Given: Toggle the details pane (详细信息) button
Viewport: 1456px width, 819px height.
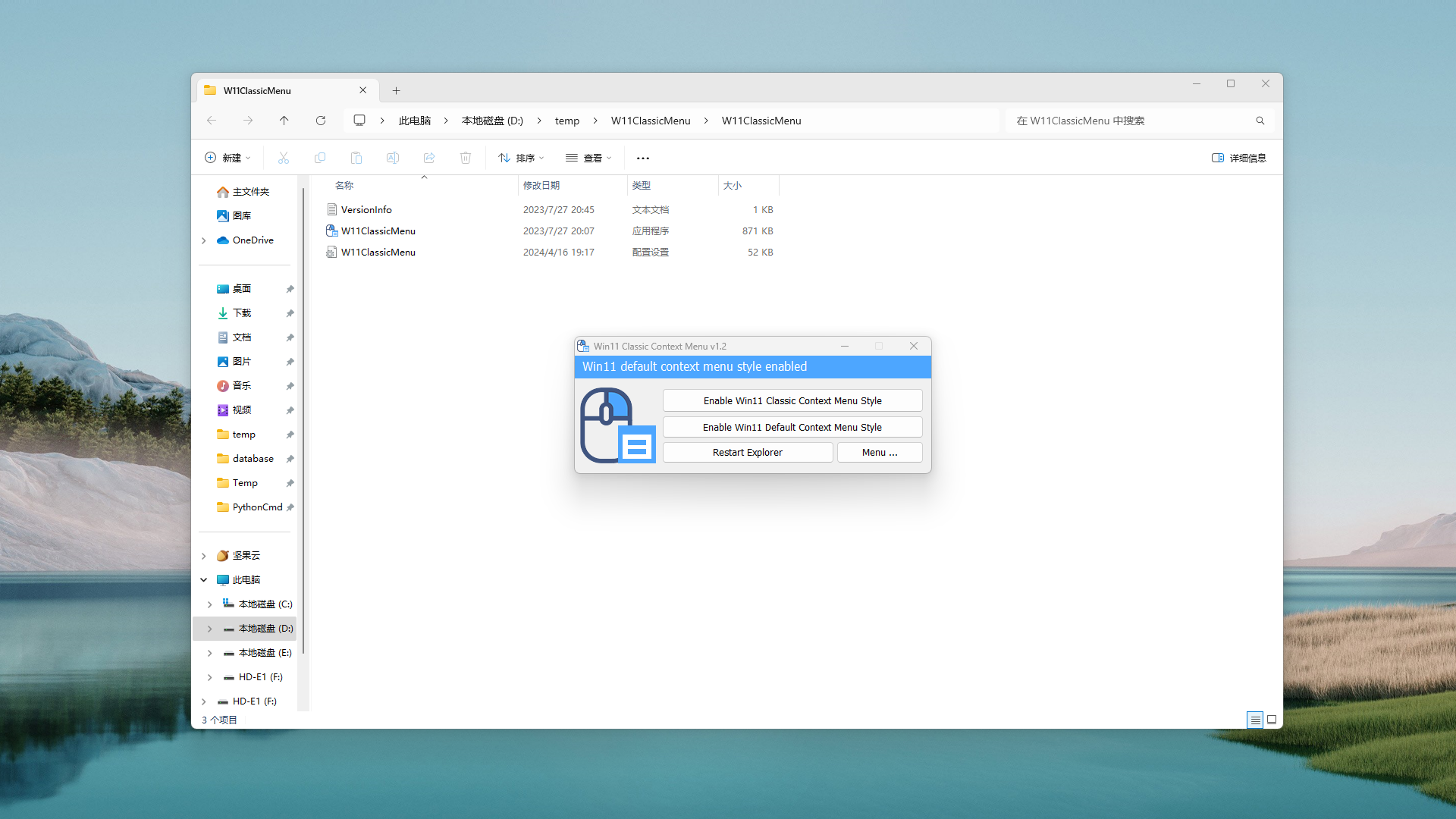Looking at the screenshot, I should (1239, 158).
